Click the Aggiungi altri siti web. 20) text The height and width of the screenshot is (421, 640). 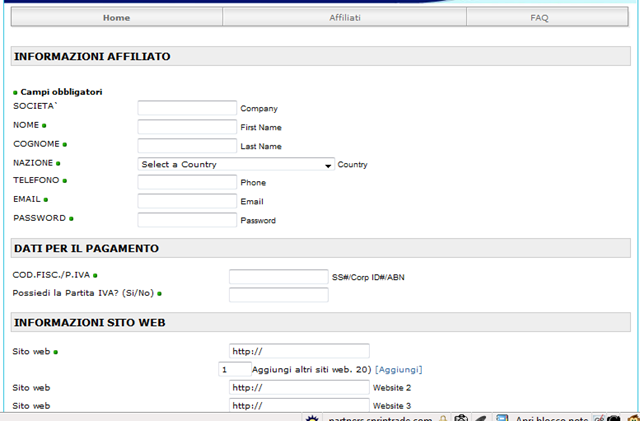click(x=311, y=370)
